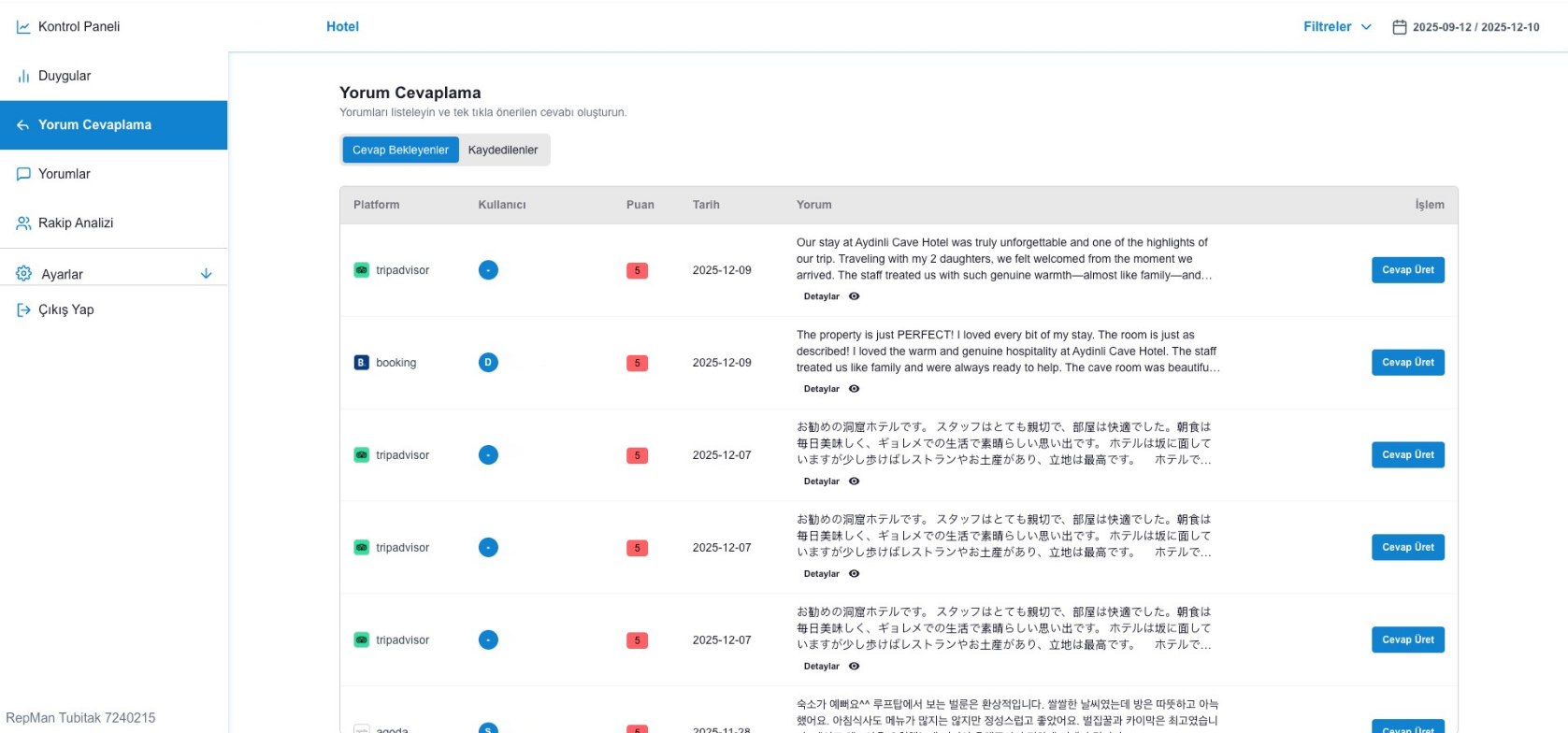Open the Hotel link in header
Screen dimensions: 1568x733
point(342,27)
